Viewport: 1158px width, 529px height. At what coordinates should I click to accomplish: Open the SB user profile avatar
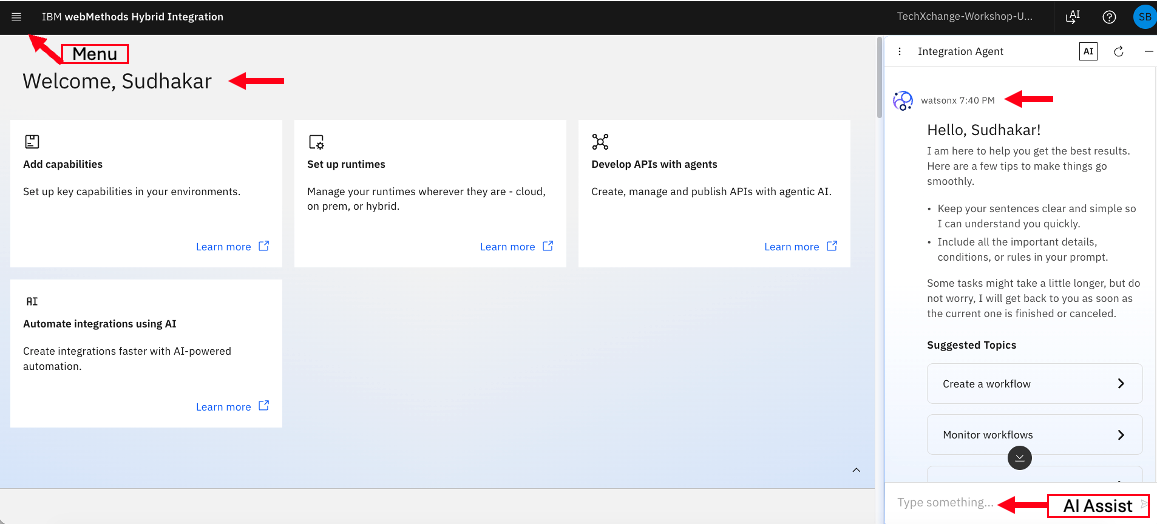[x=1145, y=17]
